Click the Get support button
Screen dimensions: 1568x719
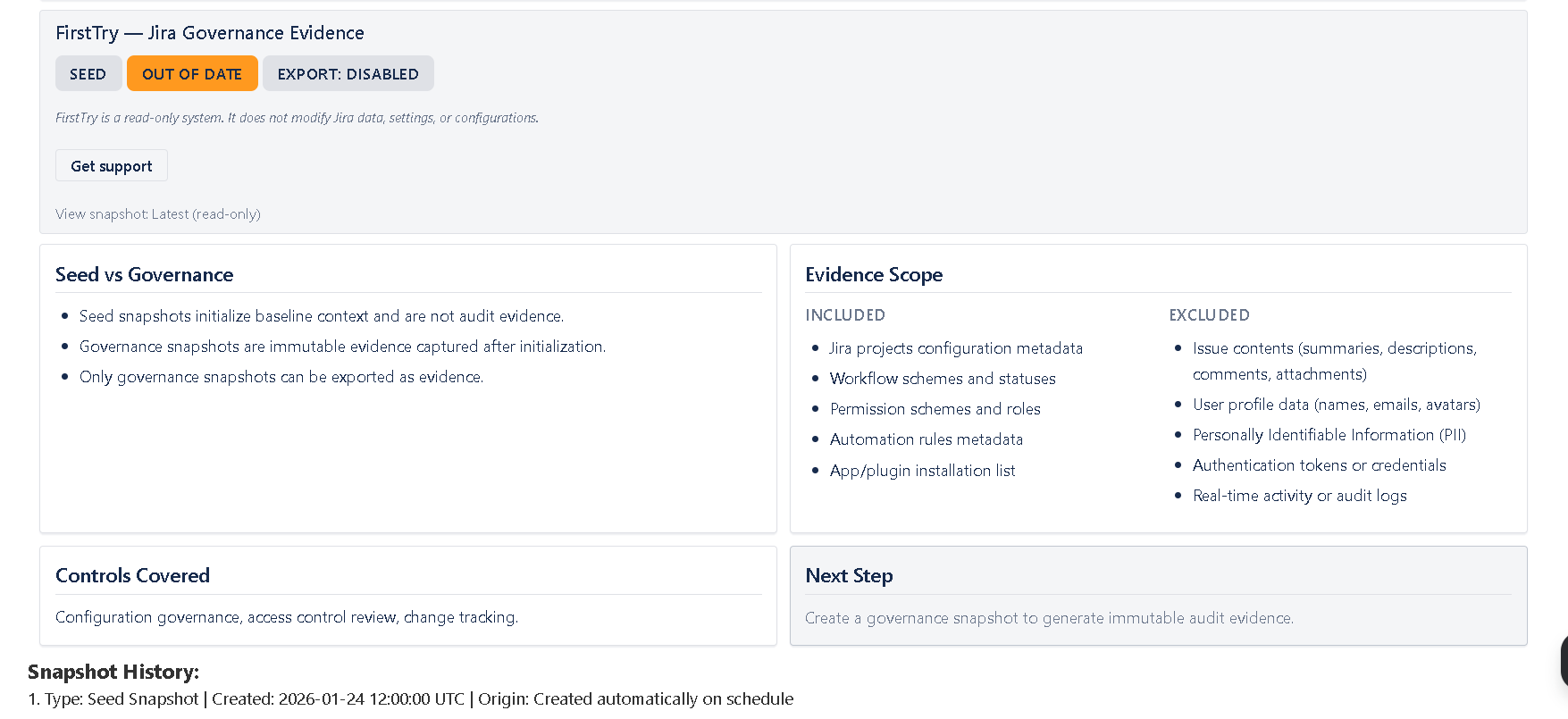tap(111, 165)
